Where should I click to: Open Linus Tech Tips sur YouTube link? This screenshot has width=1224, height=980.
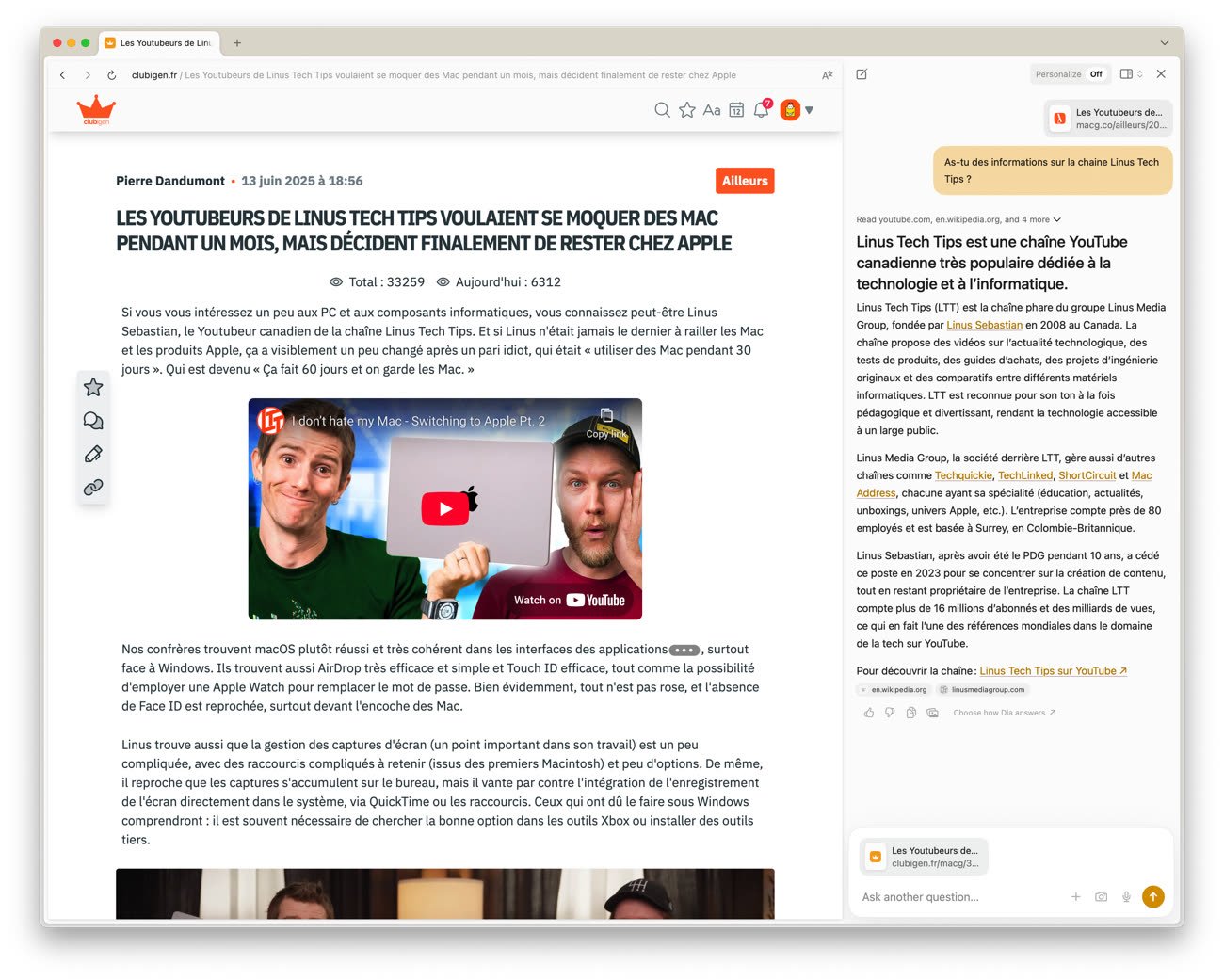point(1053,671)
